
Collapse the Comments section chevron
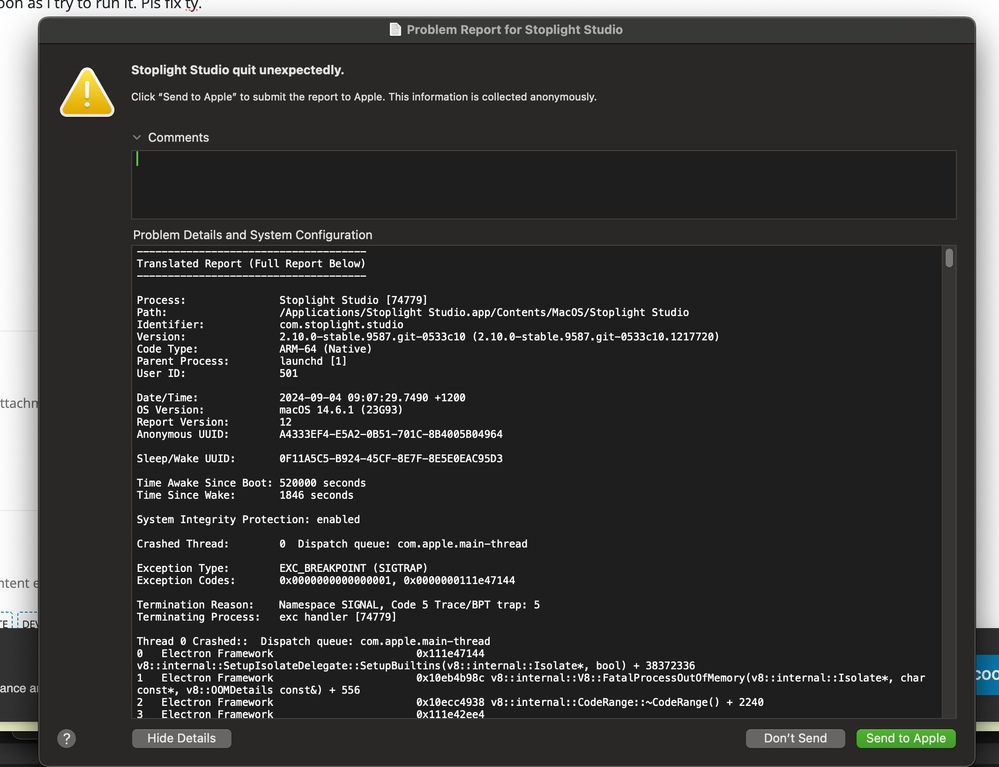136,137
